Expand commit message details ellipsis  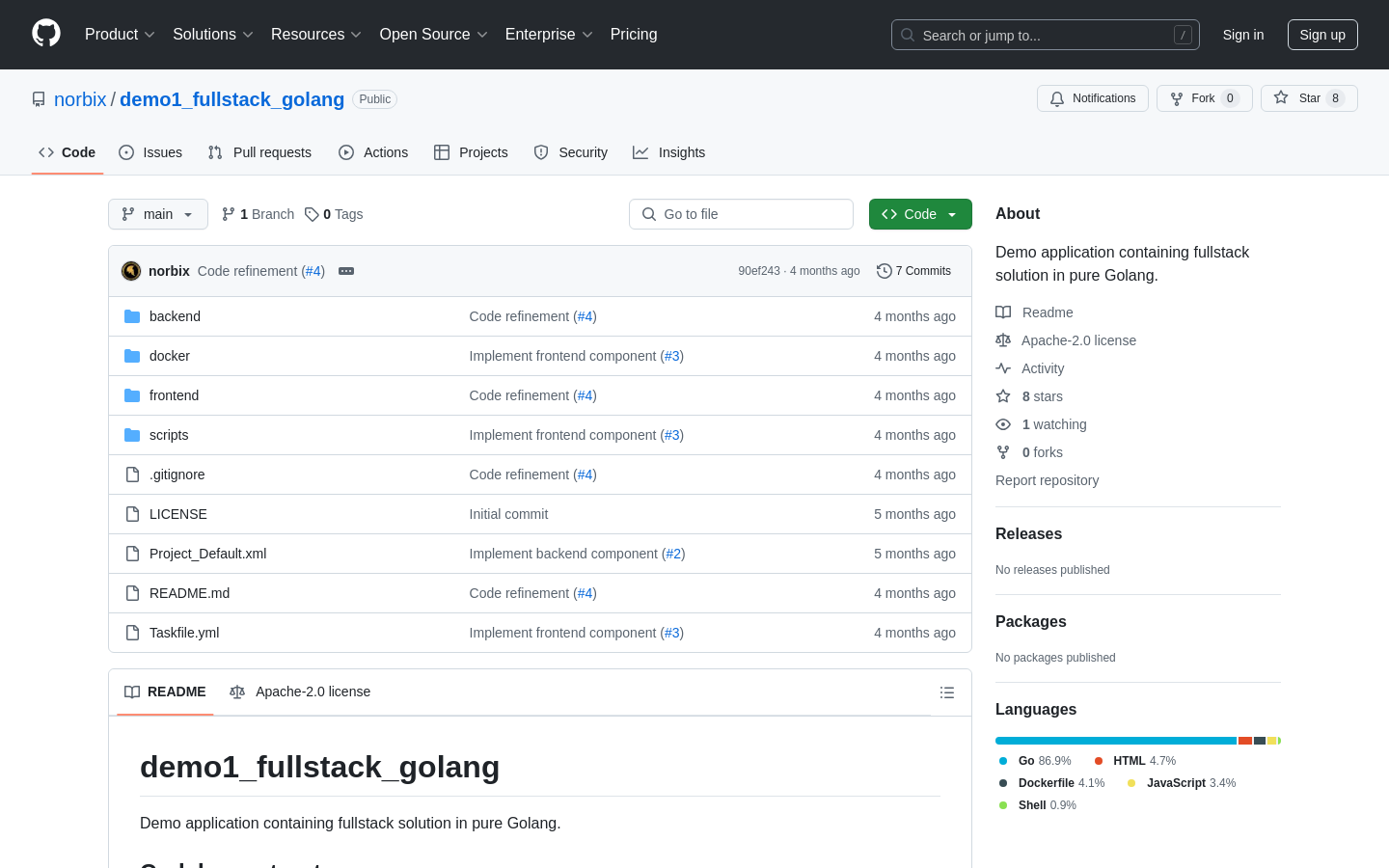coord(346,271)
